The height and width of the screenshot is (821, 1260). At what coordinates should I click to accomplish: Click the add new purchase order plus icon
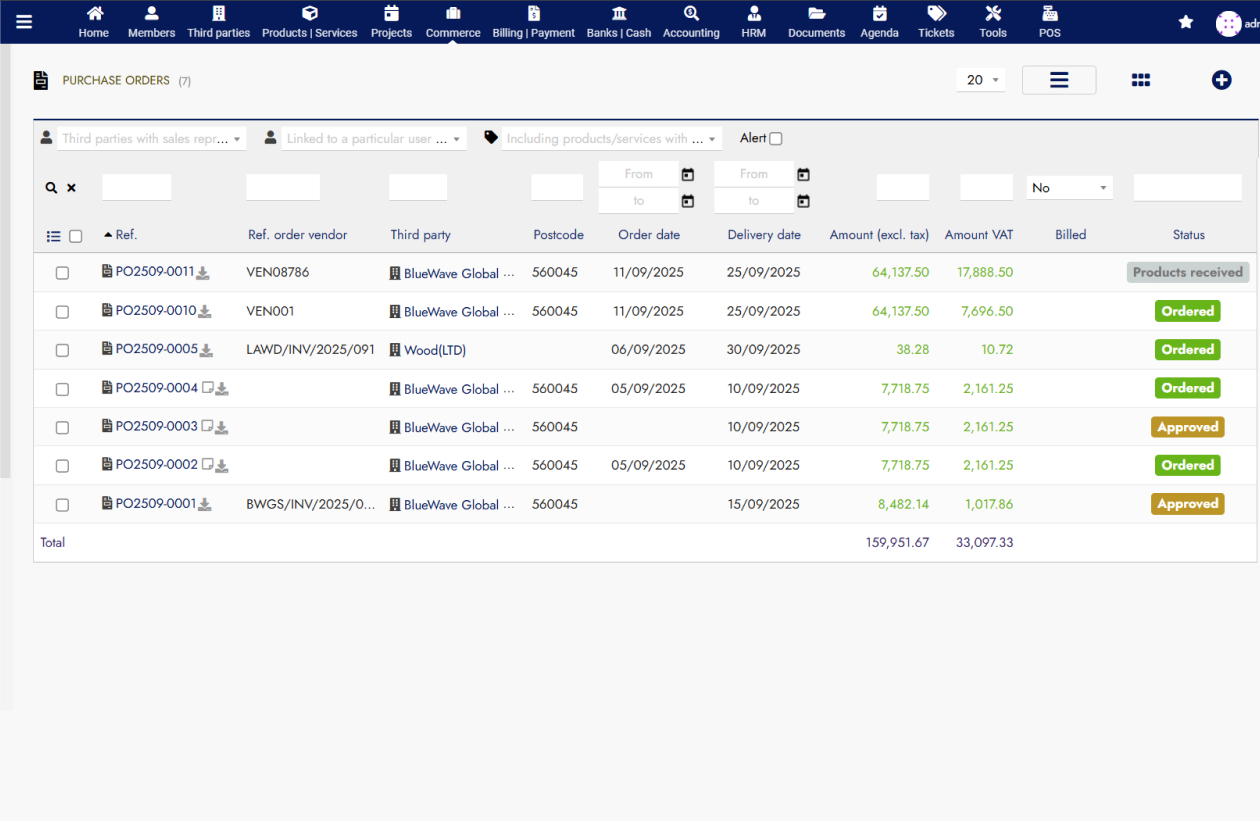coord(1221,80)
